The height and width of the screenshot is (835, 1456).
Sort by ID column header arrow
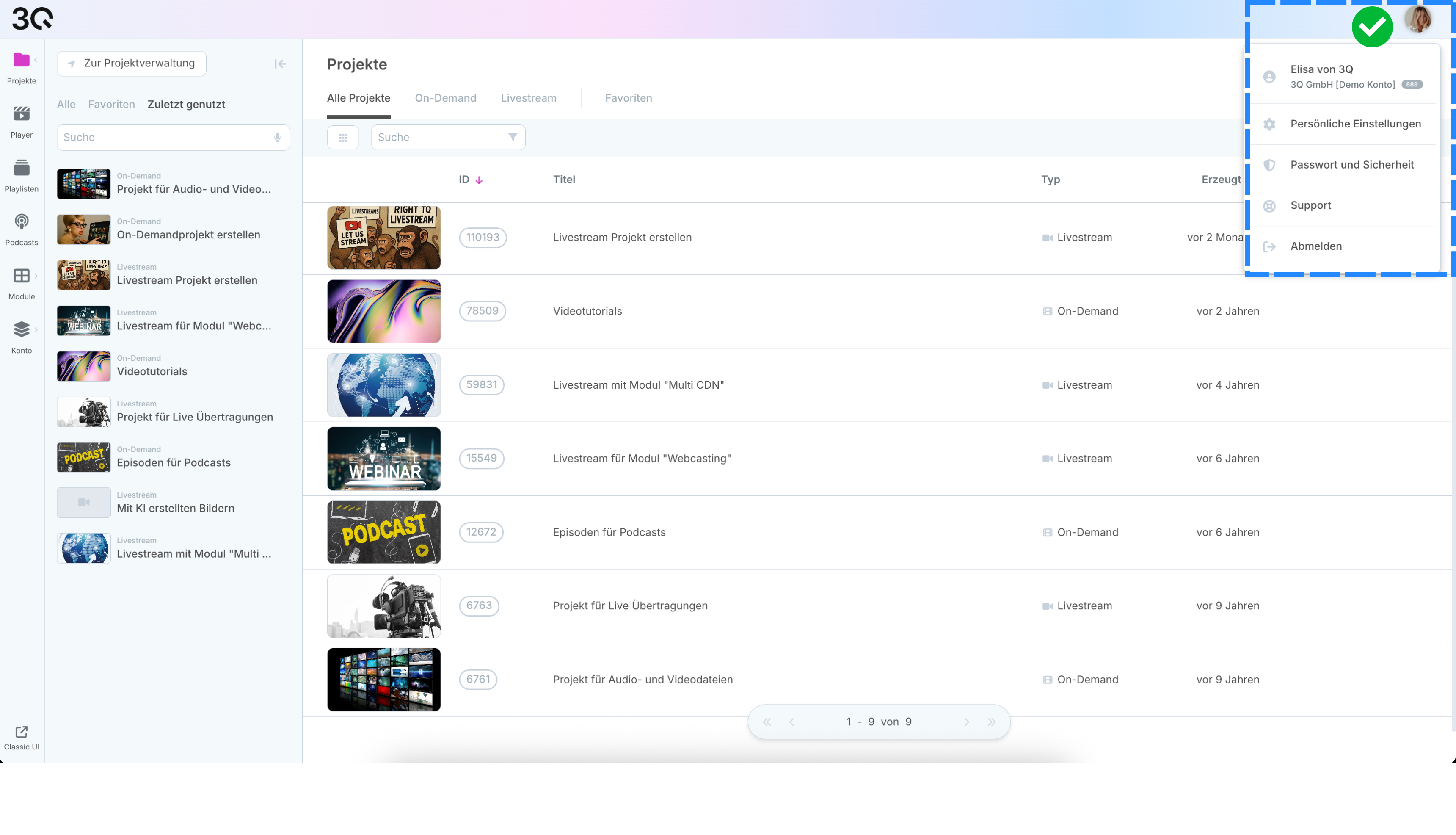[479, 180]
